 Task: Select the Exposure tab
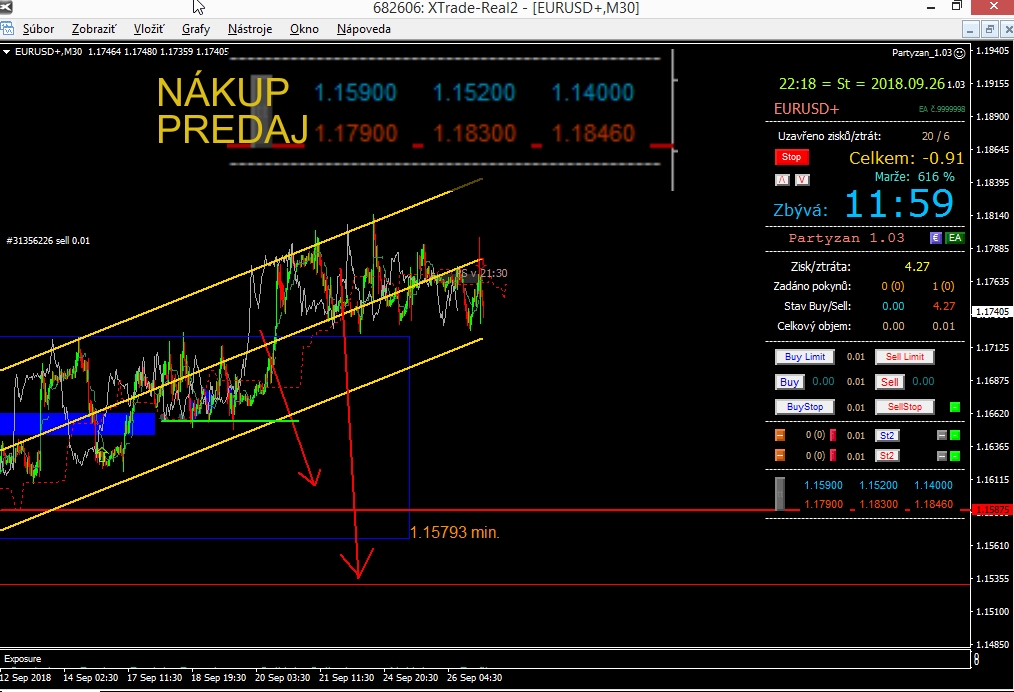(x=23, y=658)
